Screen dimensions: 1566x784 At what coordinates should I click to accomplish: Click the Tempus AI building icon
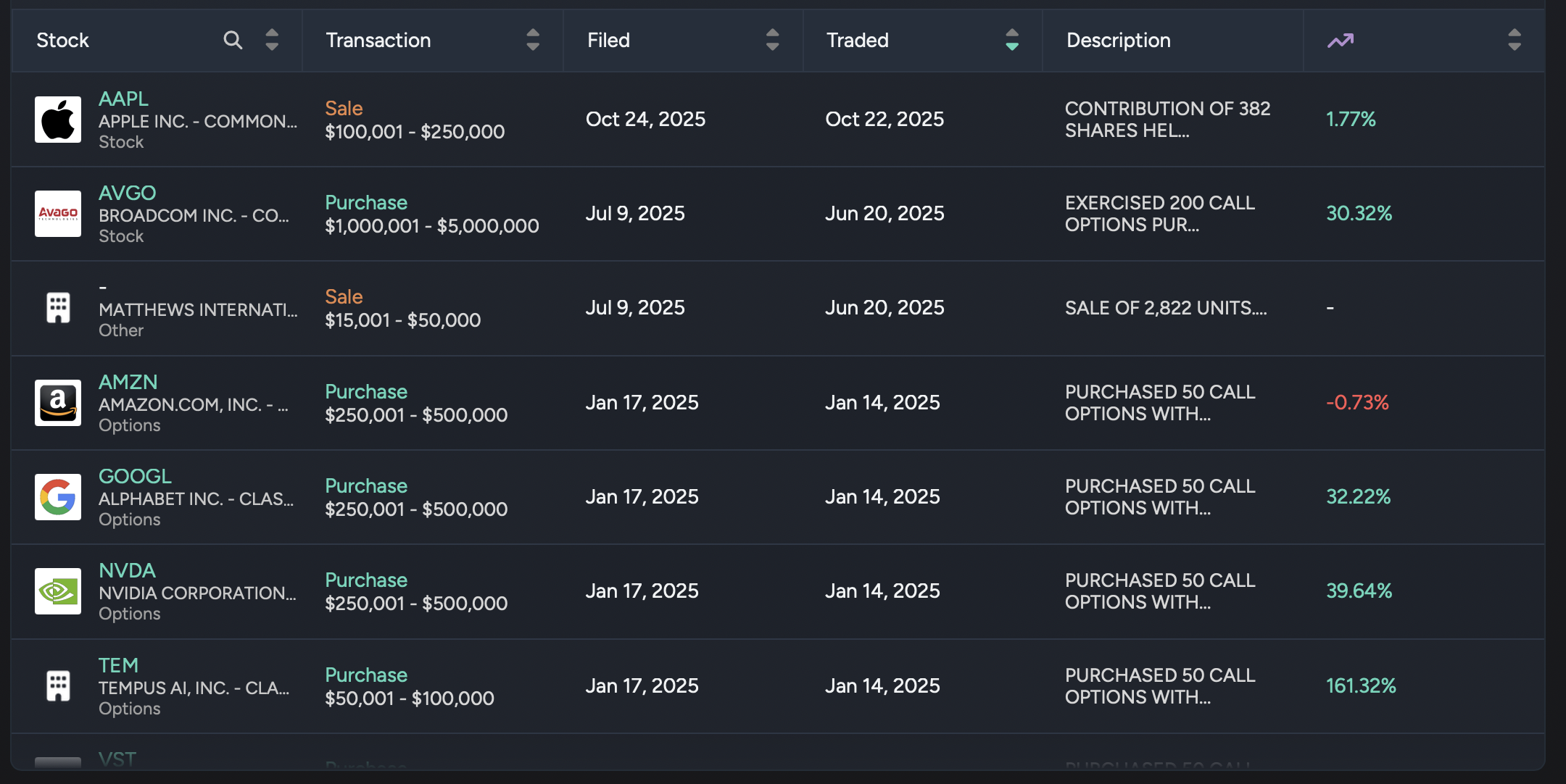point(58,685)
